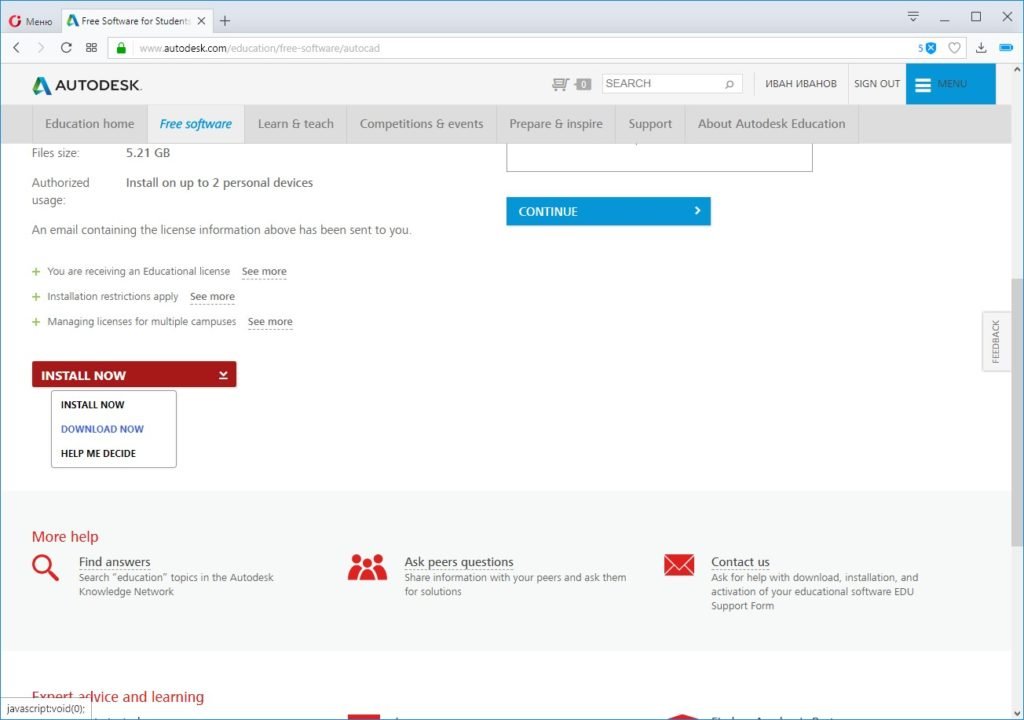This screenshot has height=720, width=1024.
Task: Choose DOWNLOAD NOW from the dropdown list
Action: click(x=102, y=429)
